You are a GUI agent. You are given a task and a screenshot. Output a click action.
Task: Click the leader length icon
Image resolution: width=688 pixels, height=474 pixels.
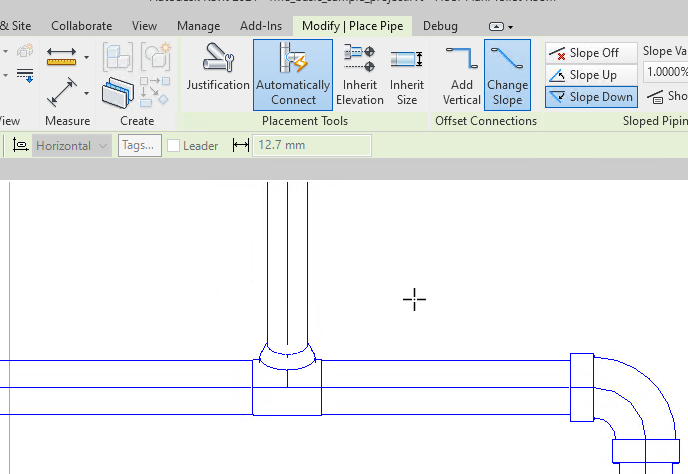pyautogui.click(x=240, y=145)
